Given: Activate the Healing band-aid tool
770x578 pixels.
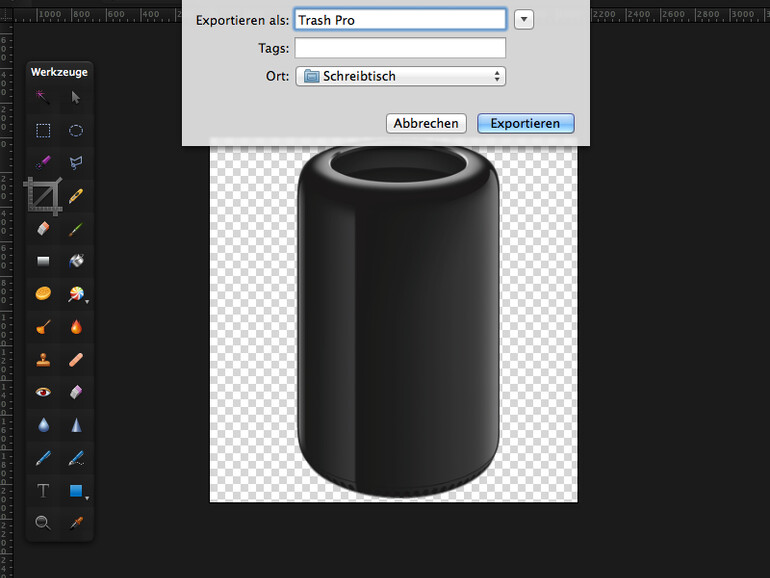Looking at the screenshot, I should pyautogui.click(x=76, y=359).
